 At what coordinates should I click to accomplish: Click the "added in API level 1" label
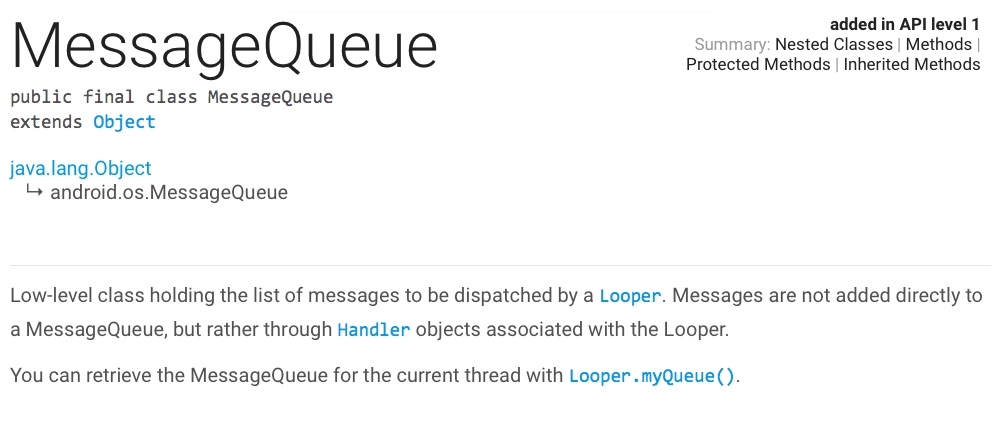point(904,24)
